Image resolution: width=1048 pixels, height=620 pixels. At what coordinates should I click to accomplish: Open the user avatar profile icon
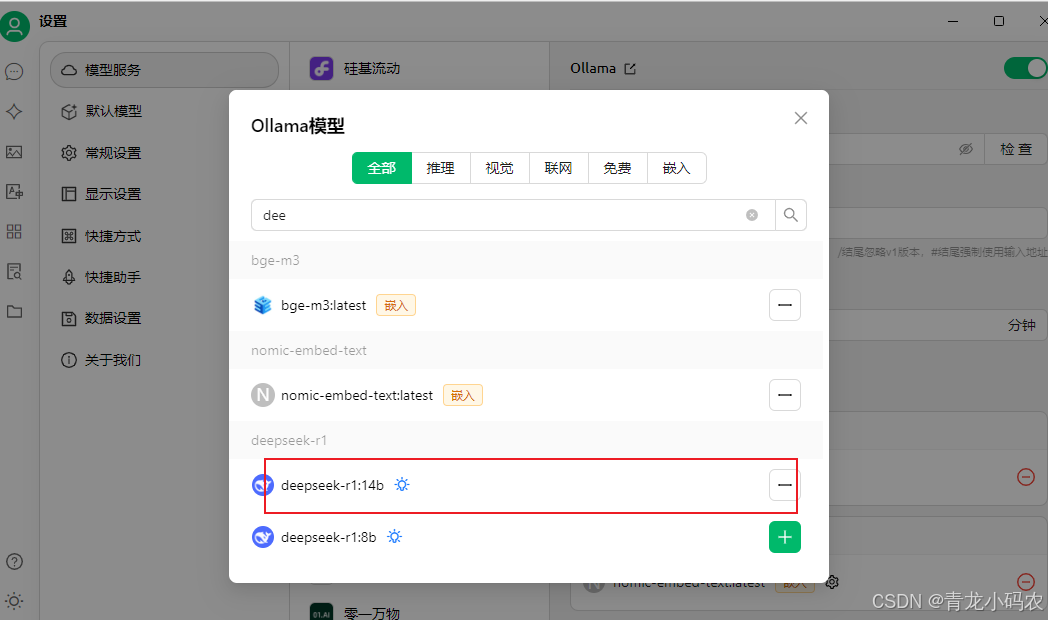tap(14, 26)
